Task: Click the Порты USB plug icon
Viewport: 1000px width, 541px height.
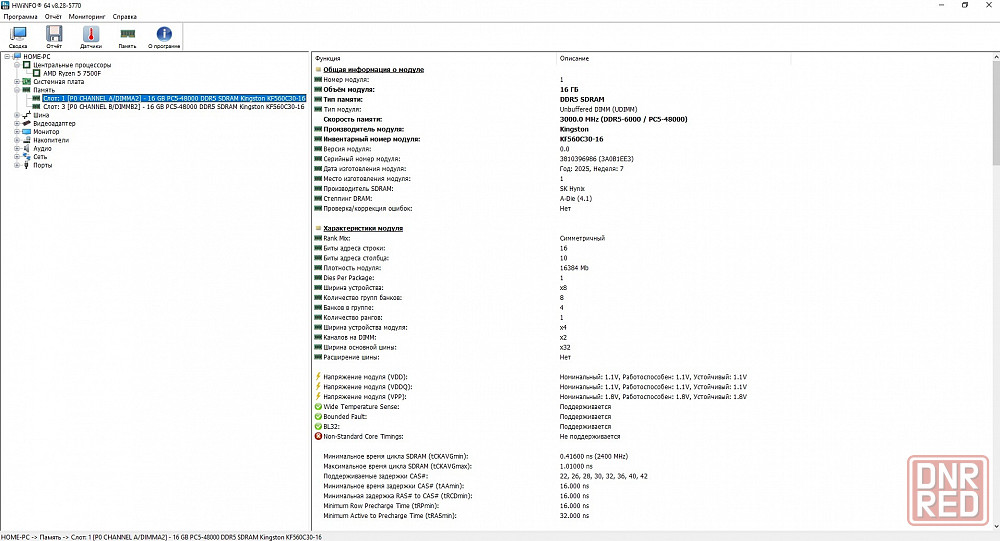Action: tap(27, 165)
